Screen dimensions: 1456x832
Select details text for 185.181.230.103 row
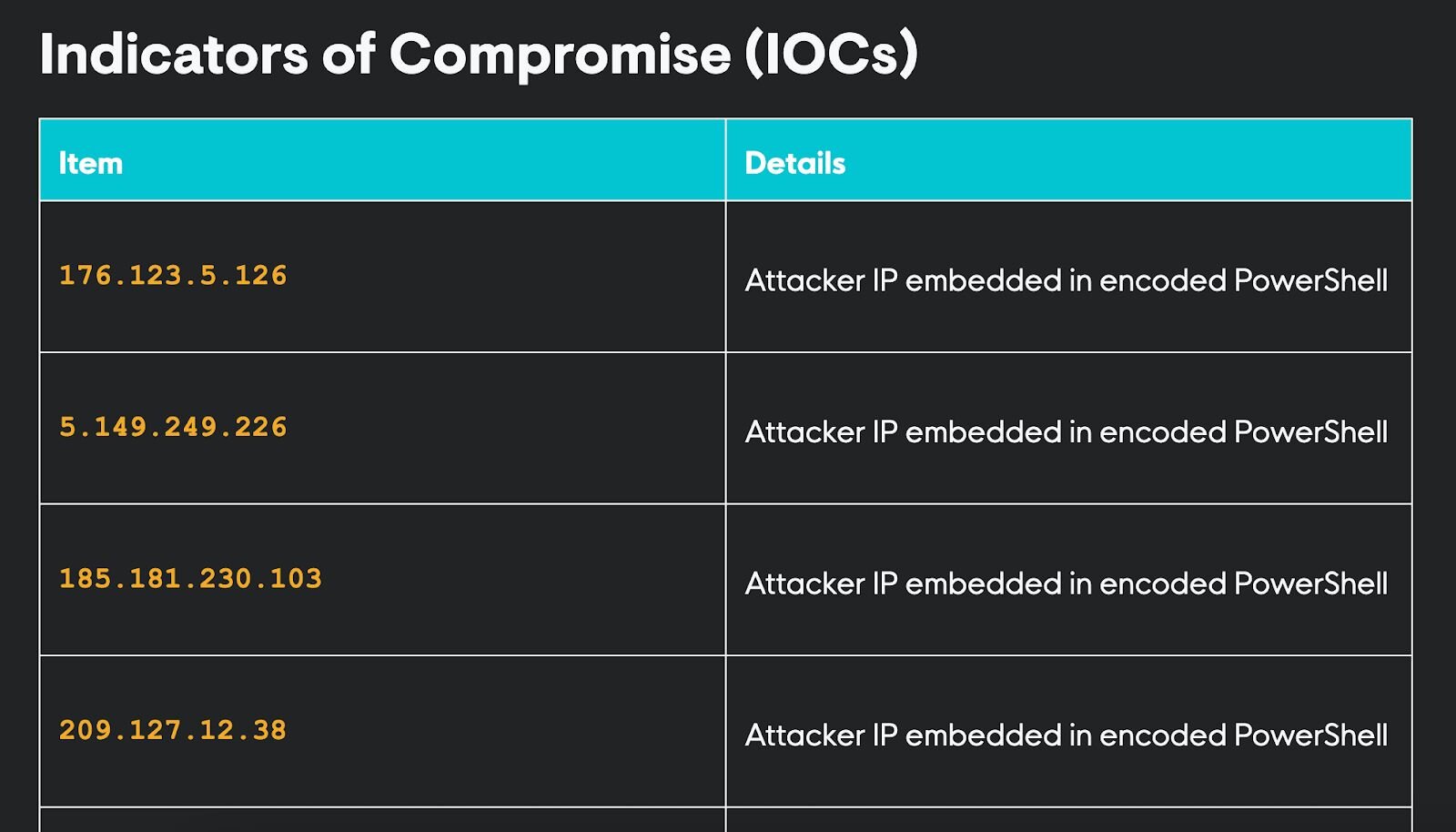click(x=1067, y=583)
